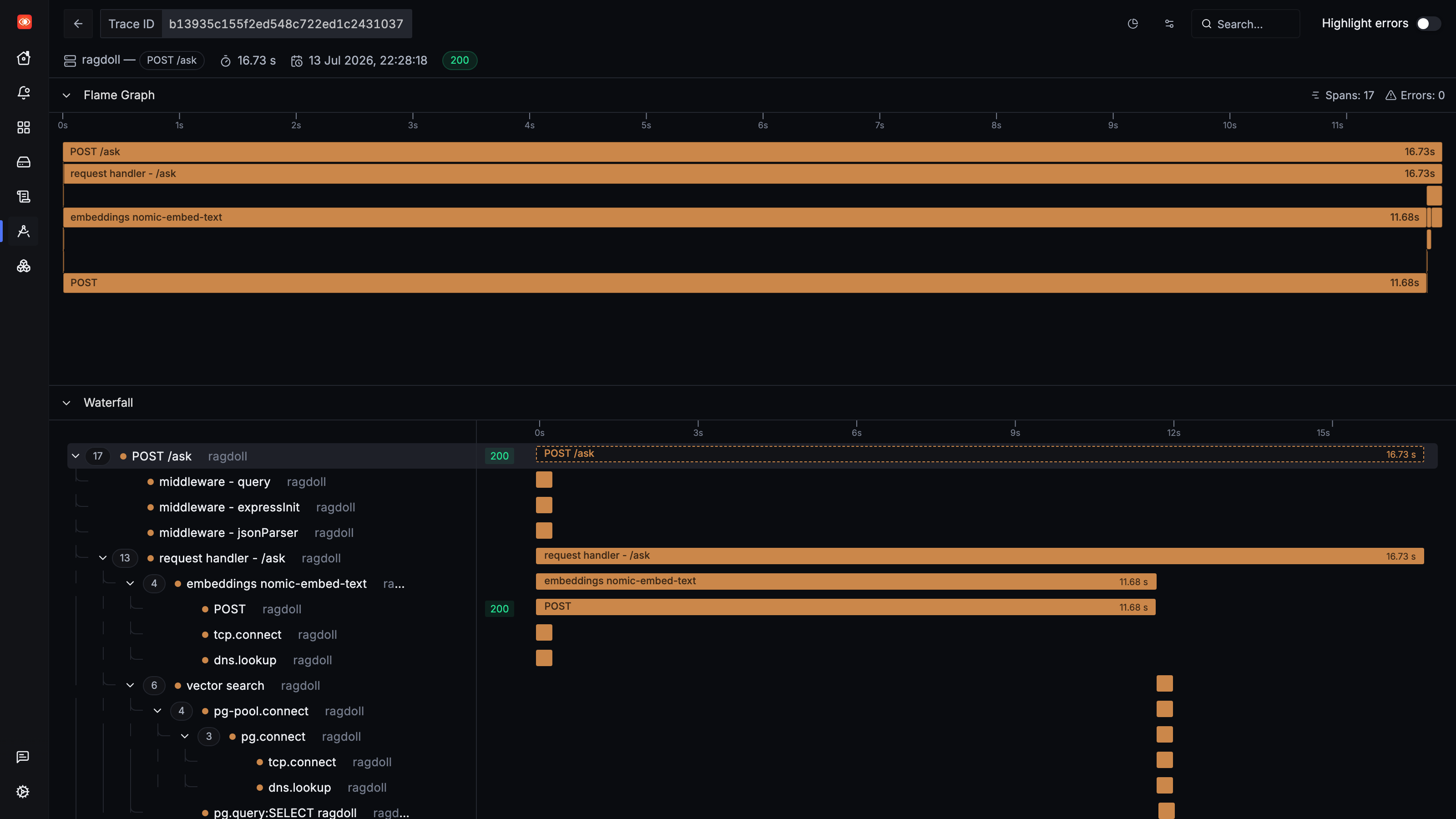Select embeddings nomic-embed-text flame graph bar

click(745, 217)
